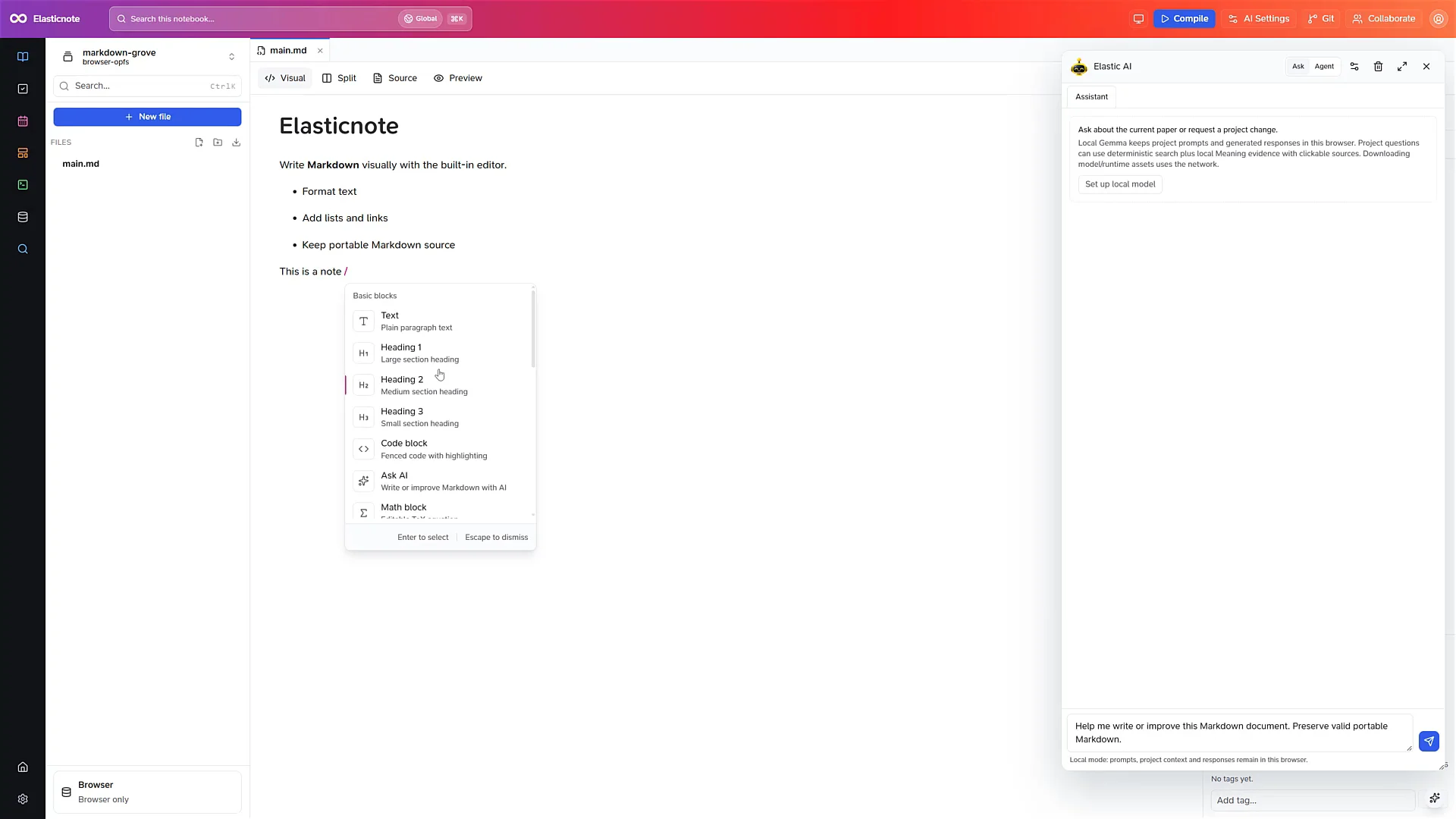
Task: Choose Heading 1 from slash menu
Action: click(440, 353)
